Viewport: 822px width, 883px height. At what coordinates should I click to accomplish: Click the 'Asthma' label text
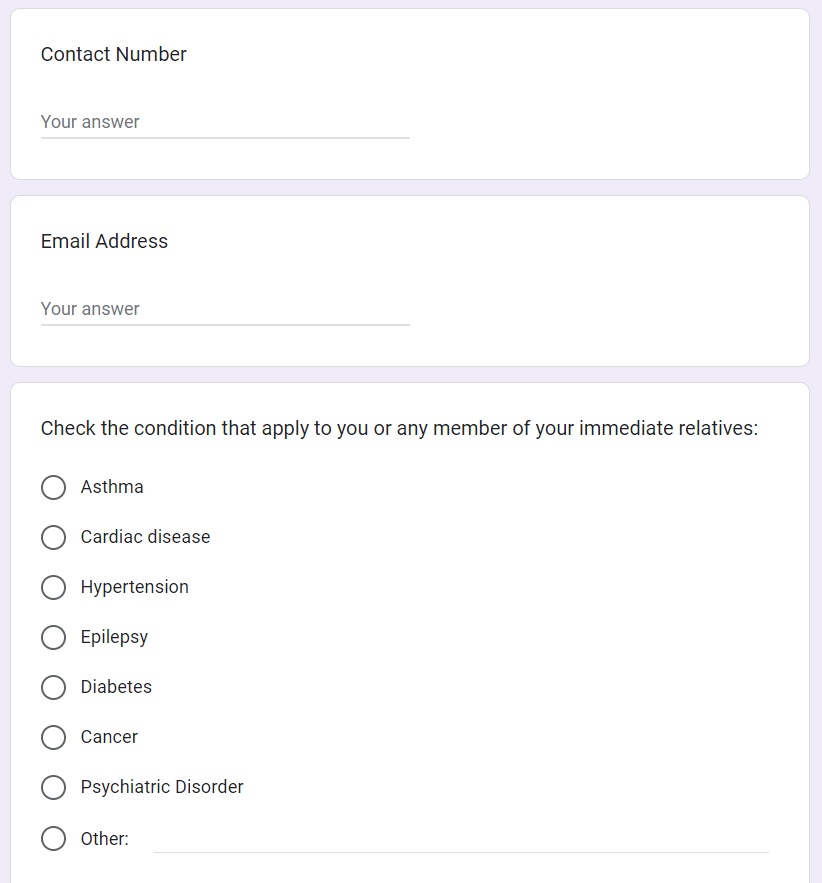112,487
